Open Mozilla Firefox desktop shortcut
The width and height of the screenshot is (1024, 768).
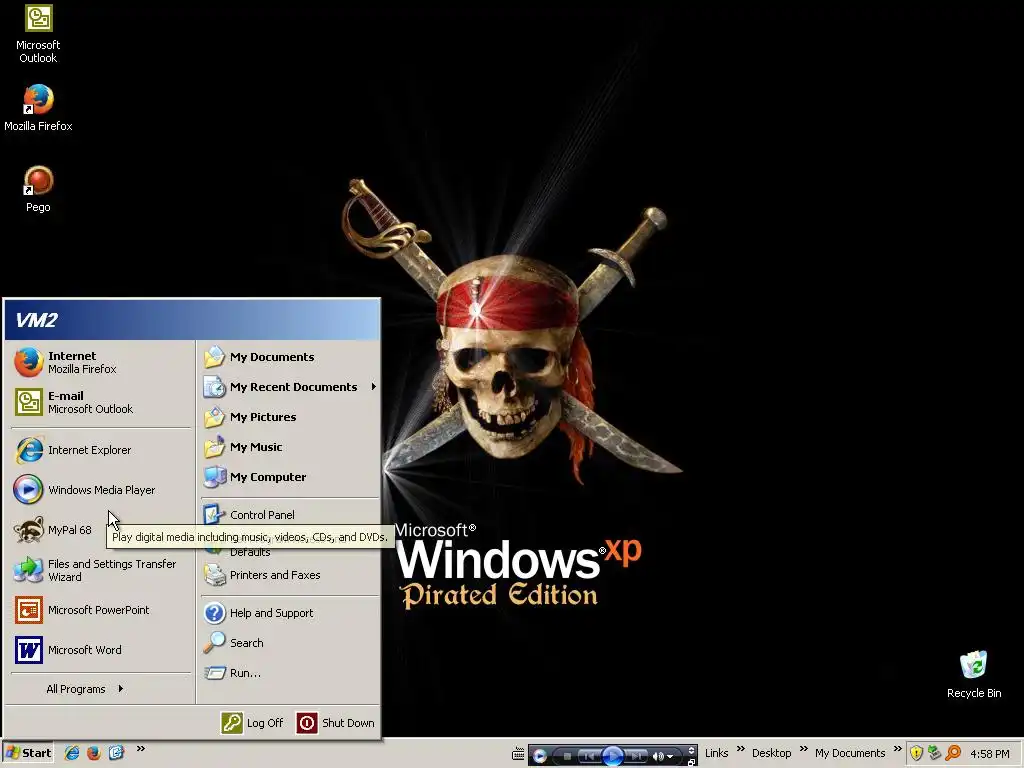click(38, 108)
